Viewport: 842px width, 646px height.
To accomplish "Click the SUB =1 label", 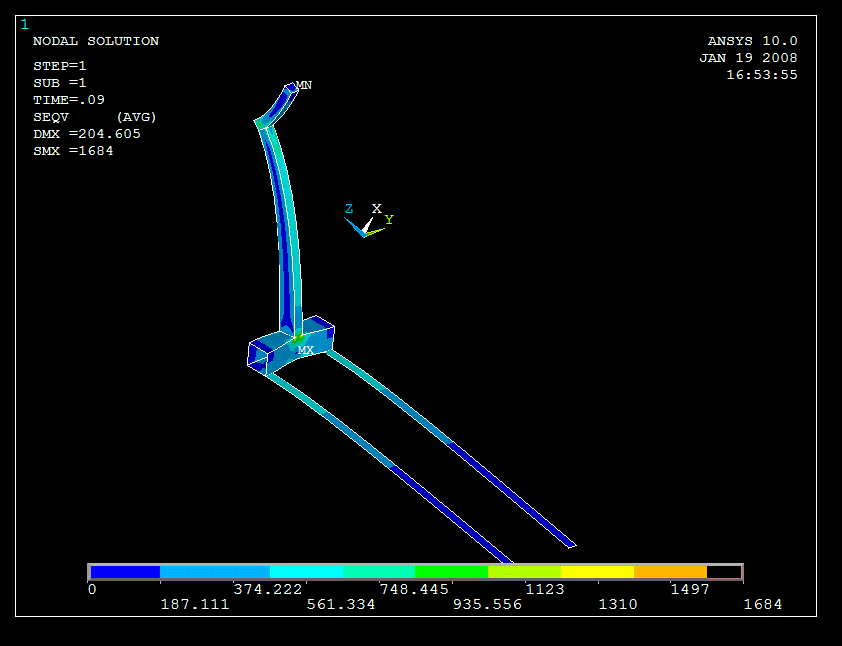I will pos(60,83).
